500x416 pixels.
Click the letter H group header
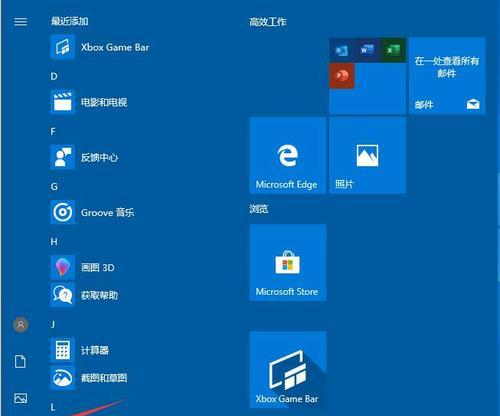[54, 242]
